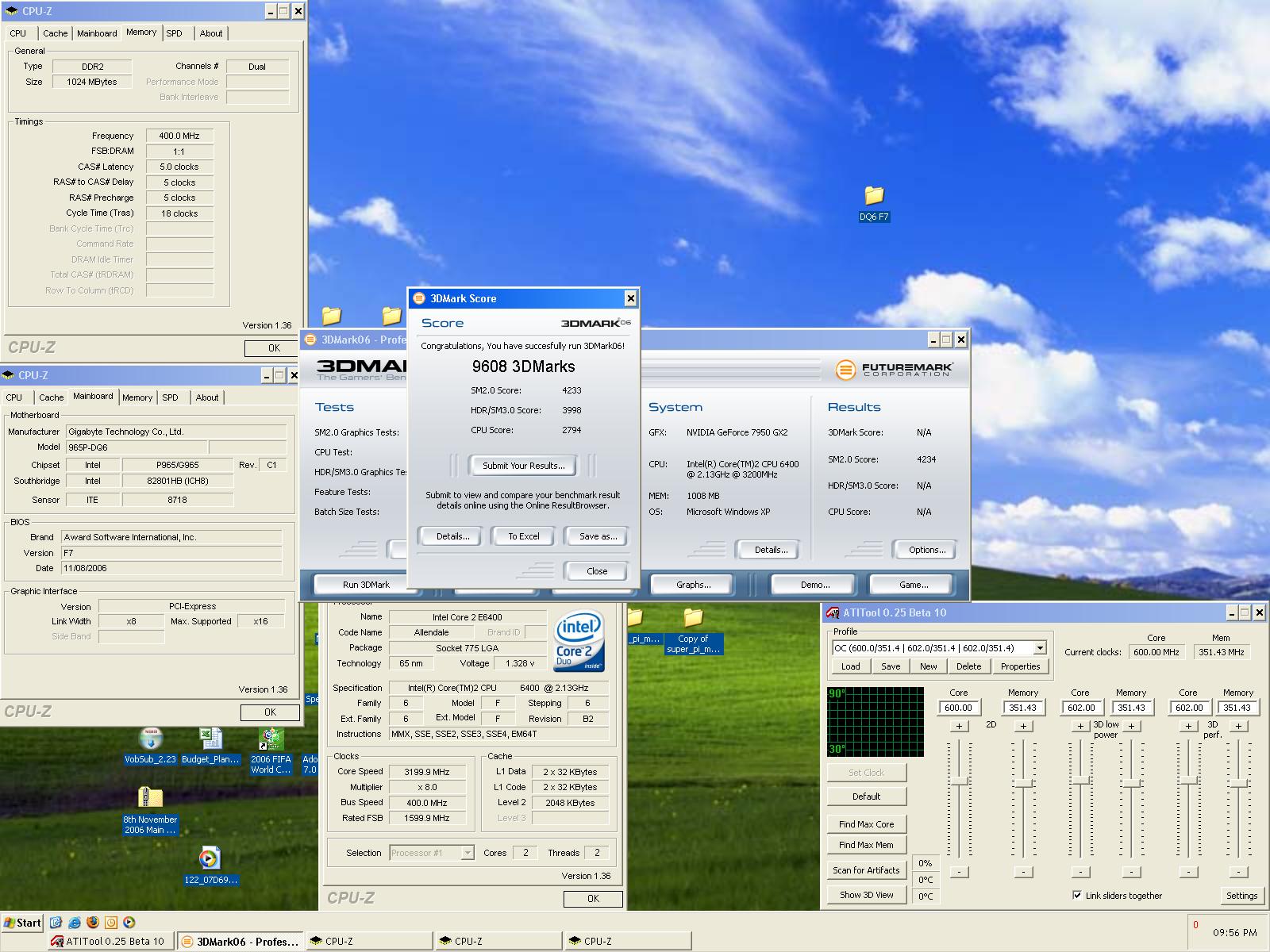Viewport: 1270px width, 952px height.
Task: Toggle the Link sliders together checkbox
Action: (1077, 895)
